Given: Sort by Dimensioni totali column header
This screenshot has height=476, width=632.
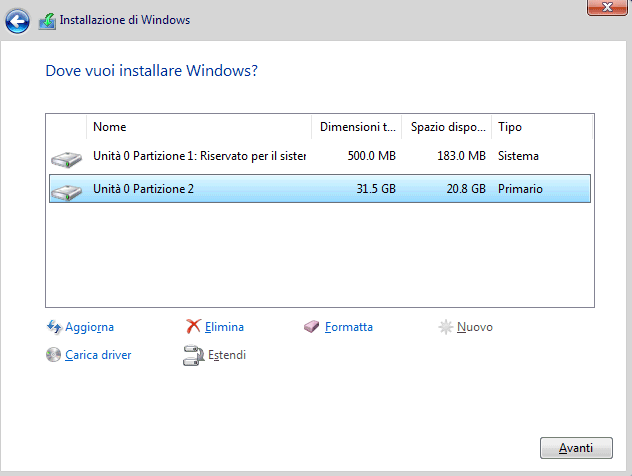Looking at the screenshot, I should coord(357,127).
